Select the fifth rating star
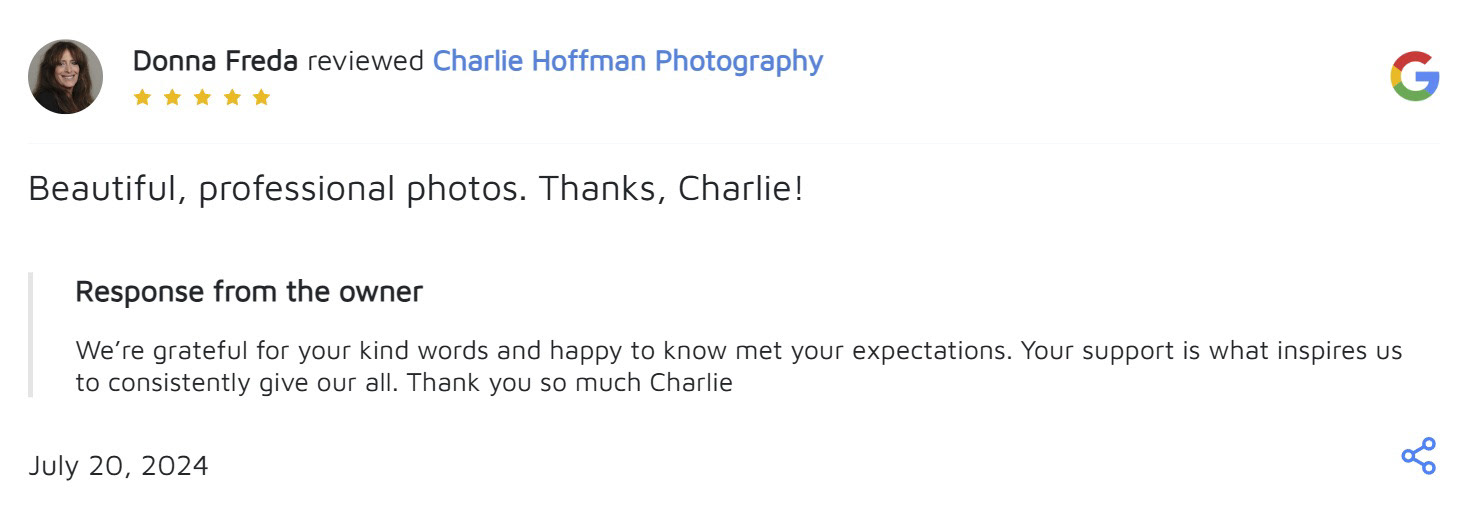Viewport: 1466px width, 520px height. pos(262,97)
